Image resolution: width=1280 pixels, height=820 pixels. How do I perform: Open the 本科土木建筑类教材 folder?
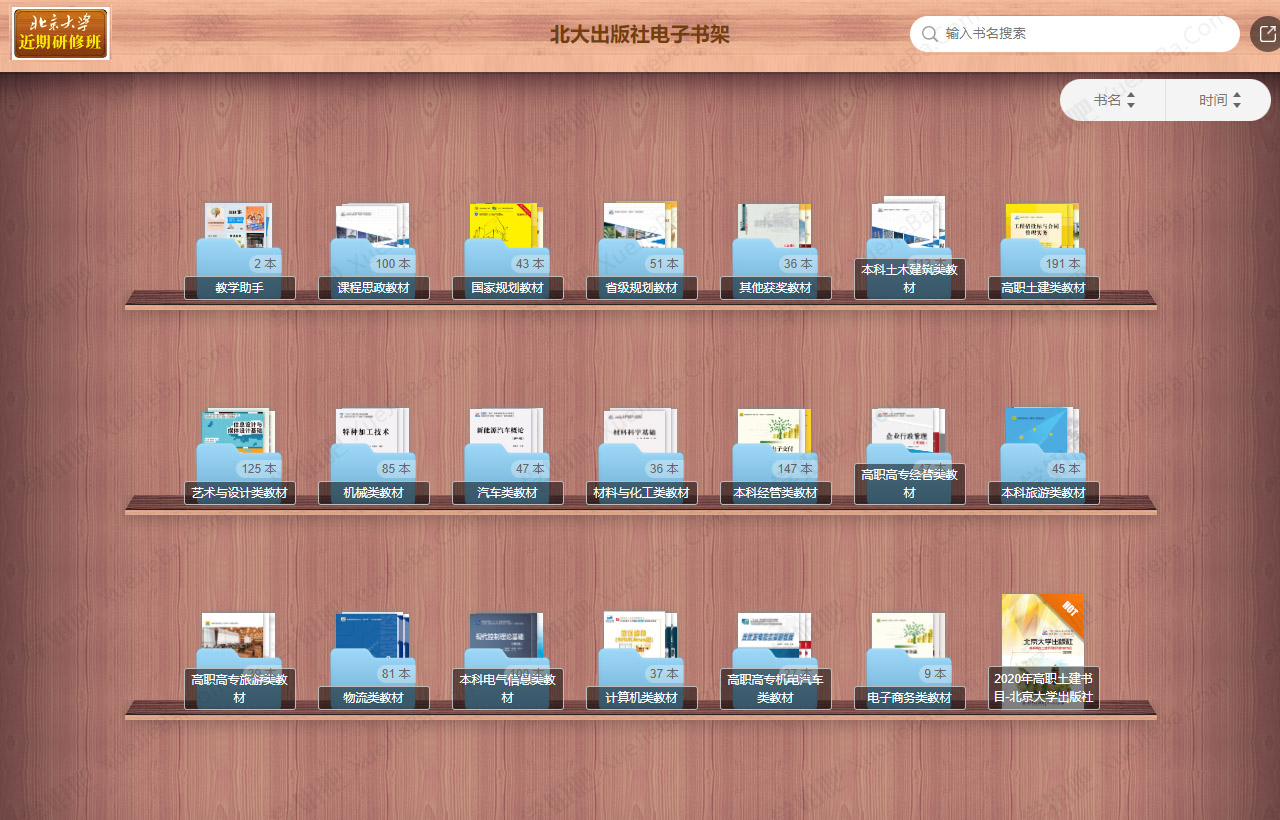909,248
